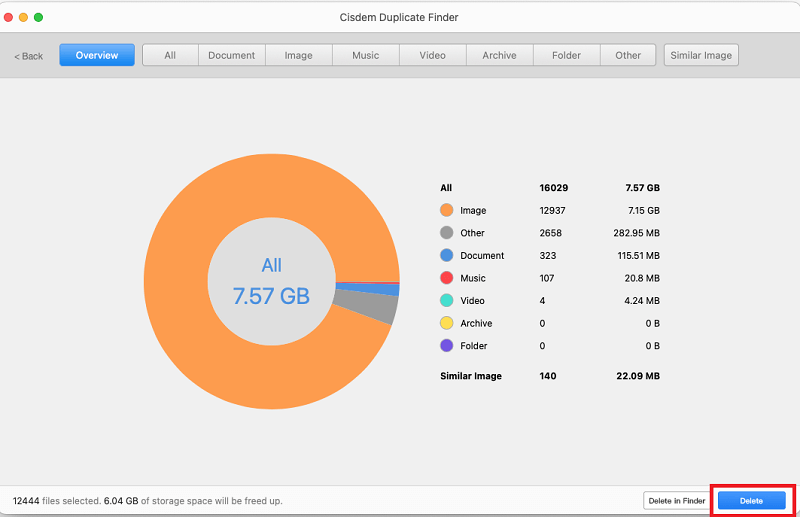Click the 'Document' legend label
The width and height of the screenshot is (800, 517).
pyautogui.click(x=482, y=255)
